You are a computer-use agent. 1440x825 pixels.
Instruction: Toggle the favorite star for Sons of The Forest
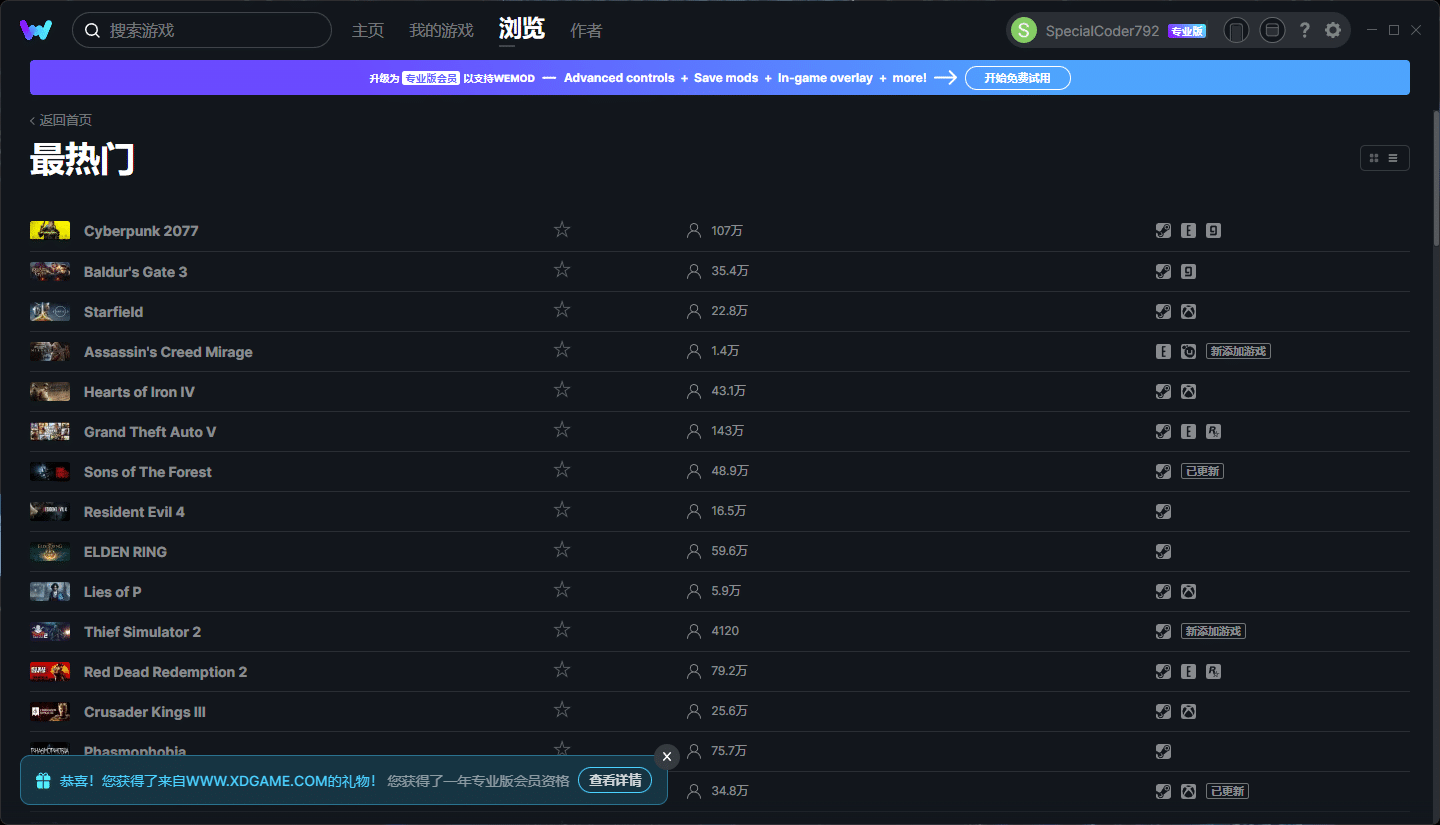click(562, 469)
